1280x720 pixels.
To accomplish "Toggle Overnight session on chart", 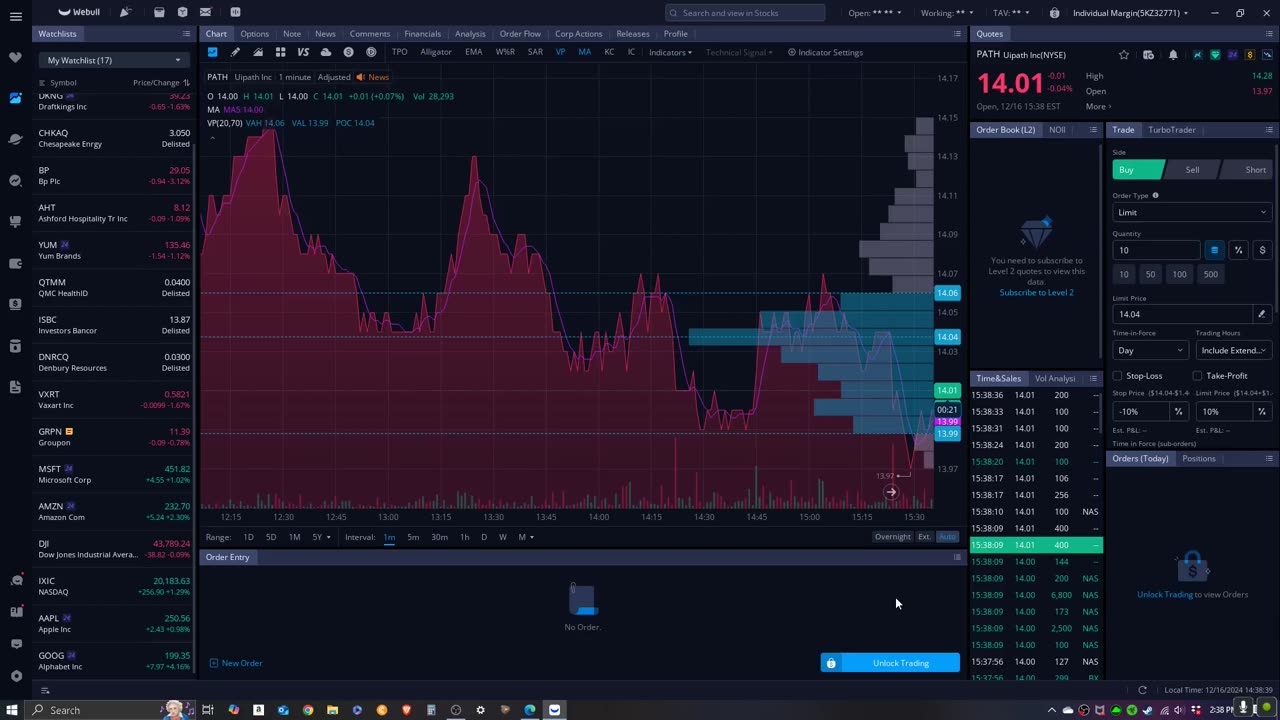I will coord(892,537).
